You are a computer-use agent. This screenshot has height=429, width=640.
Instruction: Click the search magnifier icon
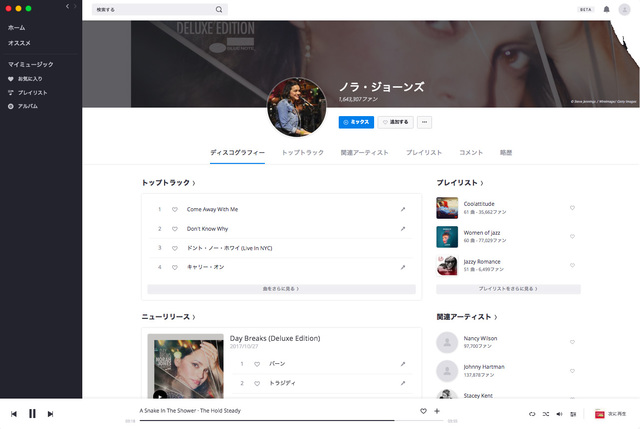[219, 9]
